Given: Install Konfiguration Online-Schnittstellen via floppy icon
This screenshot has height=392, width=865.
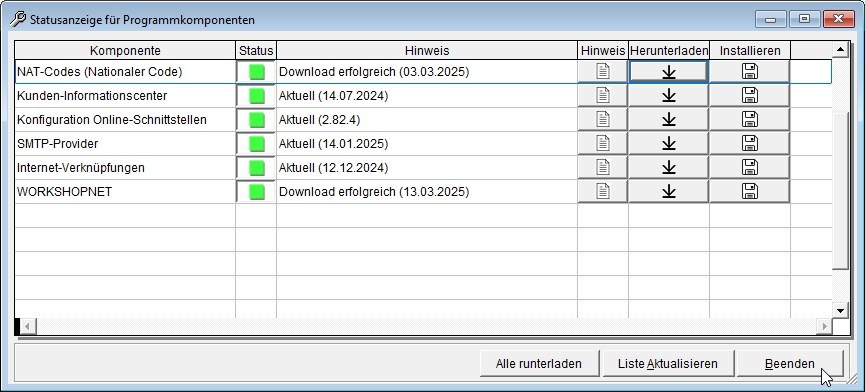Looking at the screenshot, I should coord(750,119).
